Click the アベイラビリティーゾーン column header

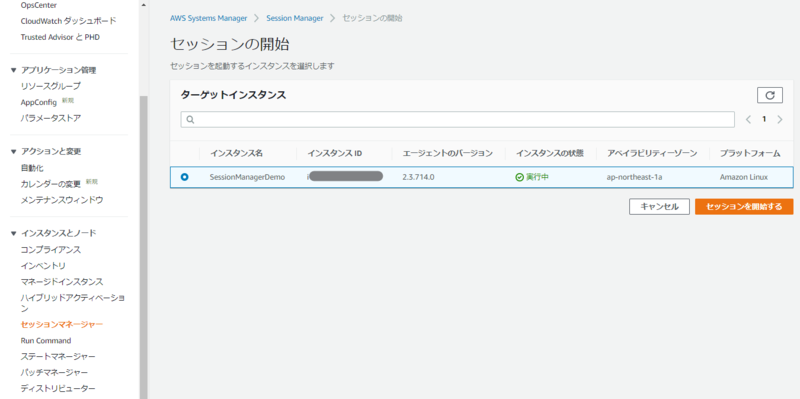652,153
